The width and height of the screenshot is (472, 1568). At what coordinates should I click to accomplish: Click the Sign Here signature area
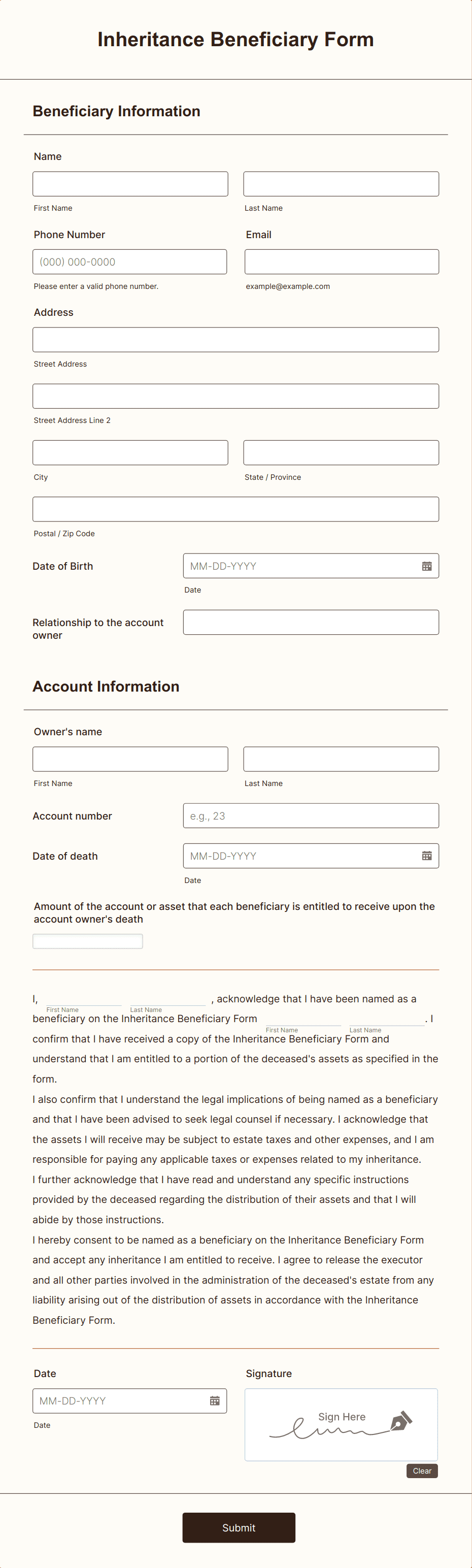coord(341,1424)
